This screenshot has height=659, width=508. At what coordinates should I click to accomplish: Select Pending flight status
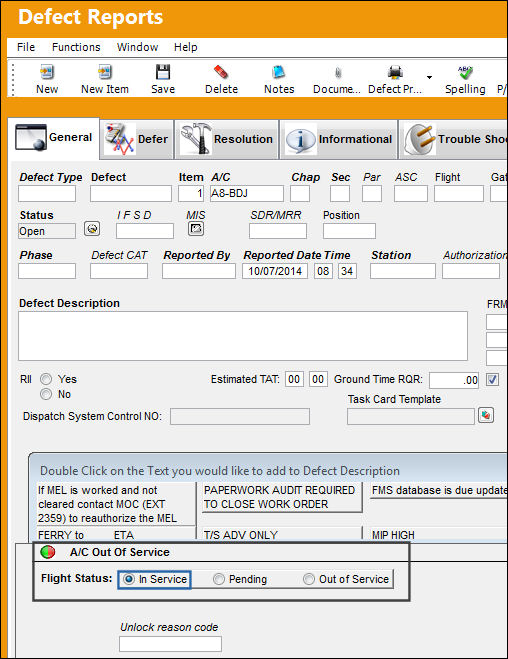pos(218,579)
